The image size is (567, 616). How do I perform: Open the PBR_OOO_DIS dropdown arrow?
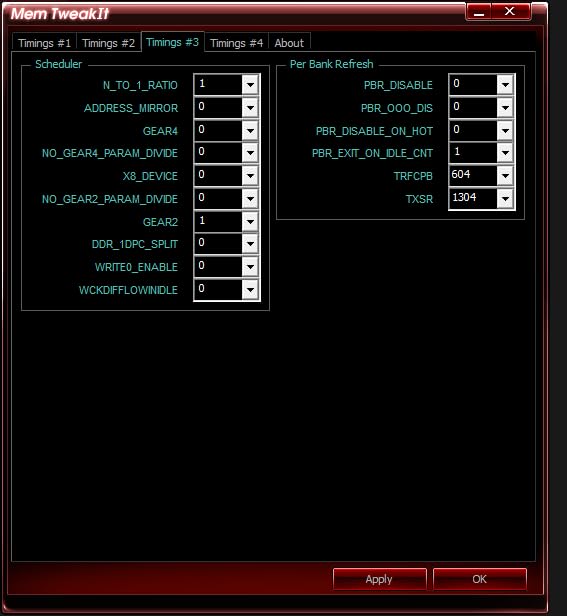tap(505, 107)
